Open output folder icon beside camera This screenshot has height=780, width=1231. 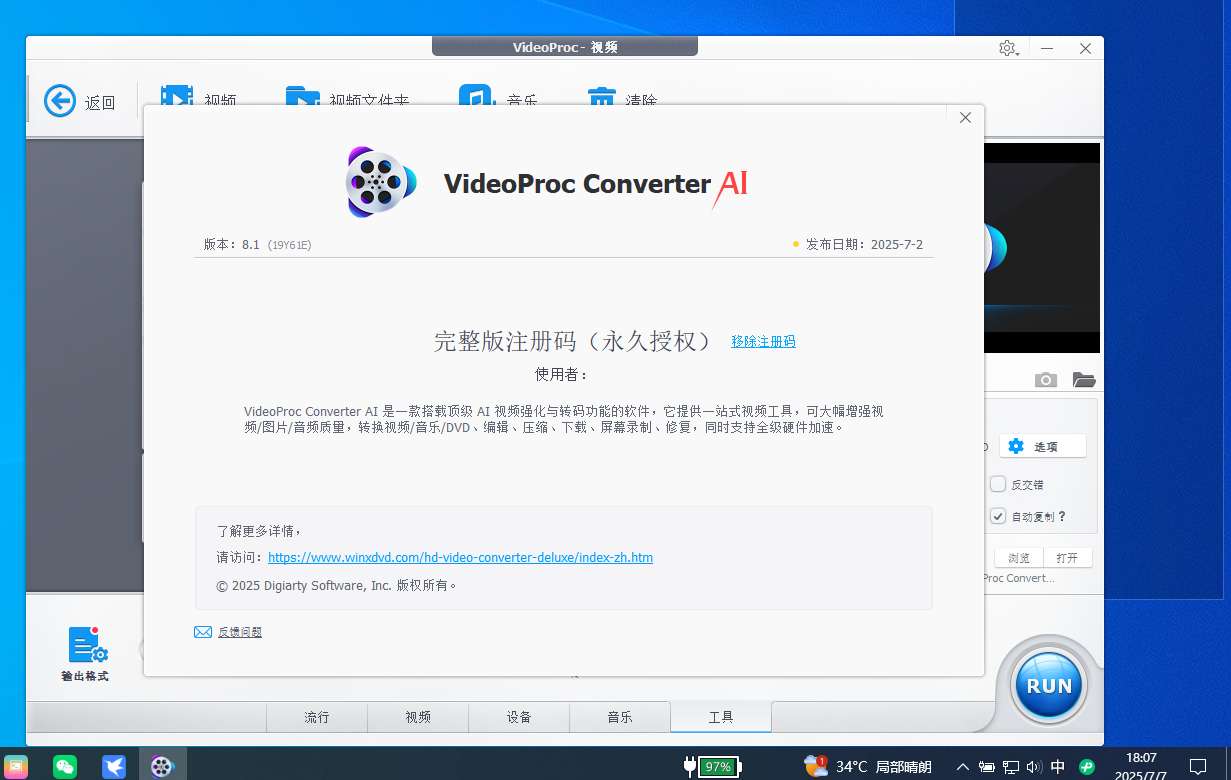coord(1084,380)
